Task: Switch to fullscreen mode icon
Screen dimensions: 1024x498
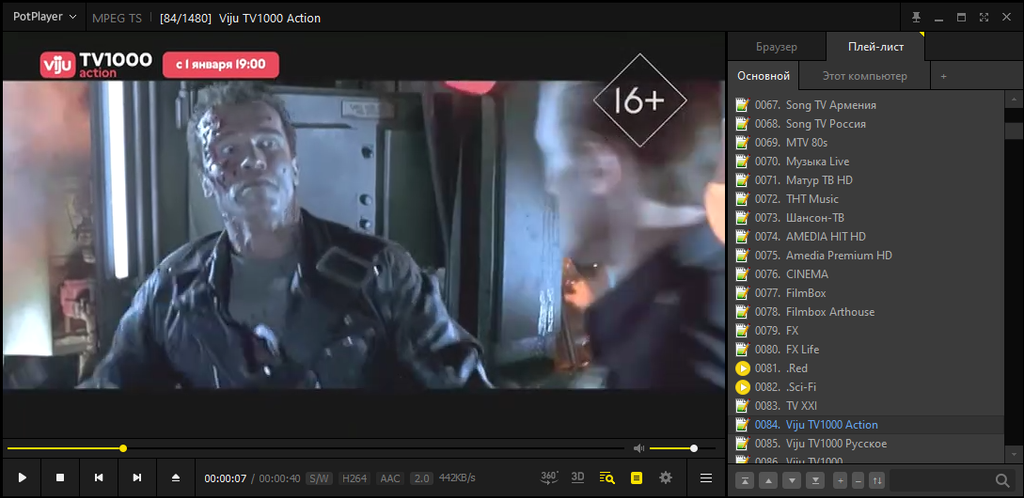Action: click(x=984, y=18)
